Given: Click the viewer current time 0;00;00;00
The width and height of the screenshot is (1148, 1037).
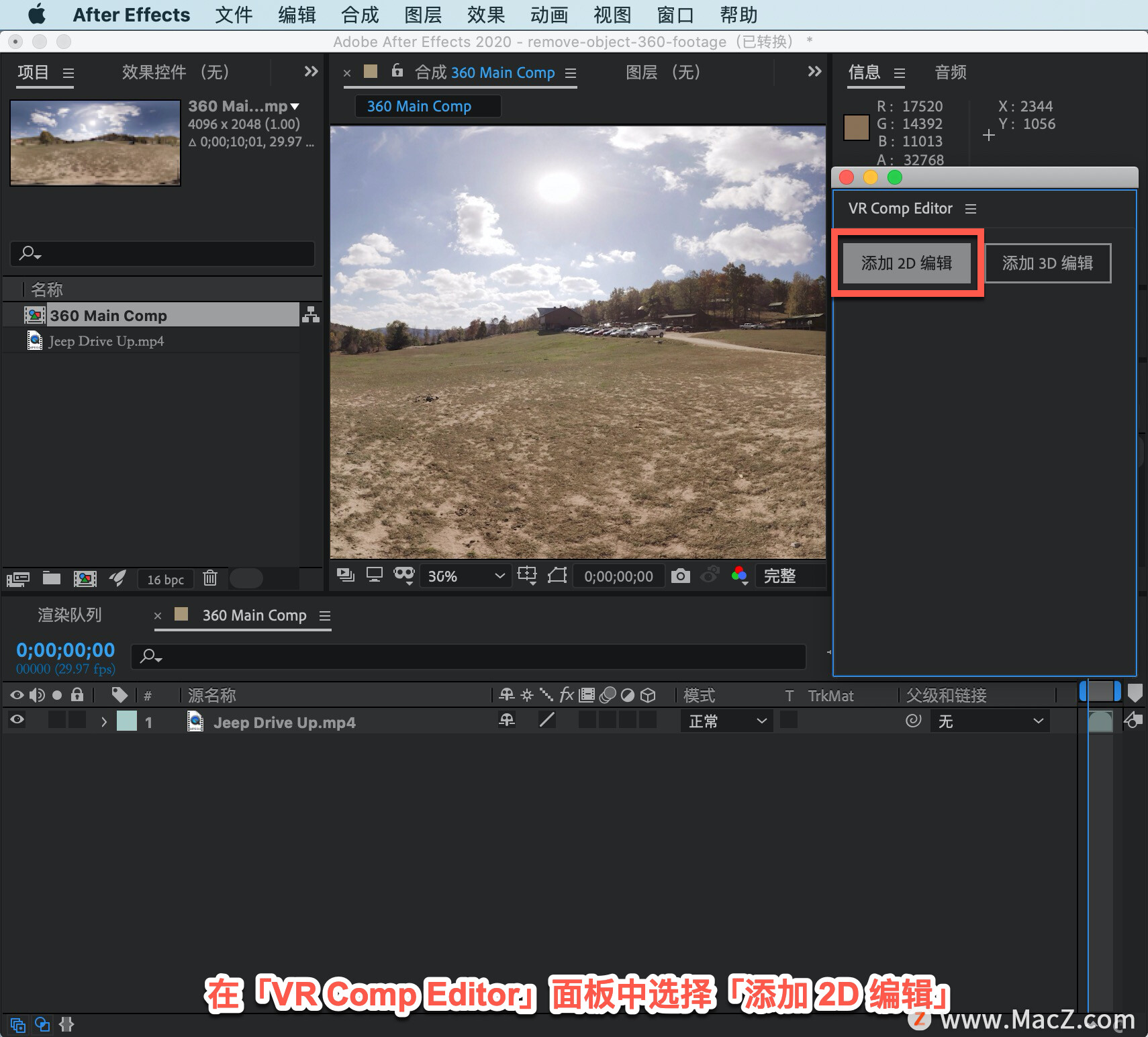Looking at the screenshot, I should point(618,576).
